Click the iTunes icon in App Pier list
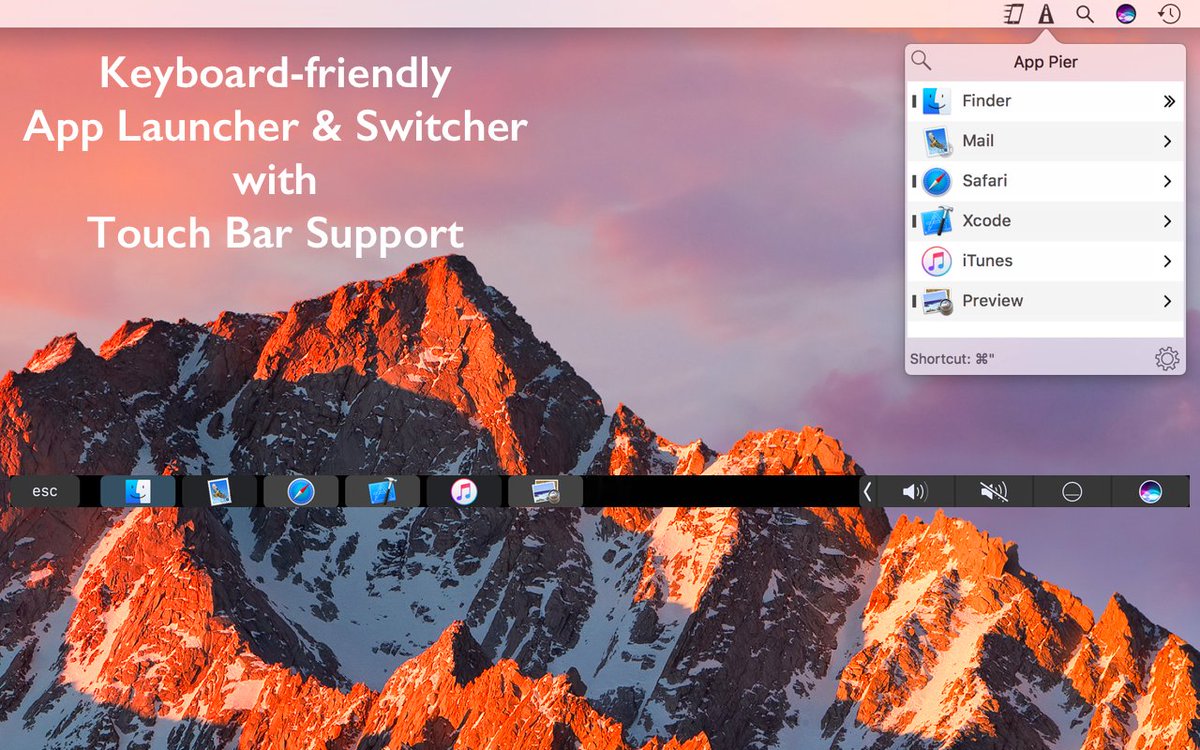Screen dimensions: 1200x750 [936, 261]
